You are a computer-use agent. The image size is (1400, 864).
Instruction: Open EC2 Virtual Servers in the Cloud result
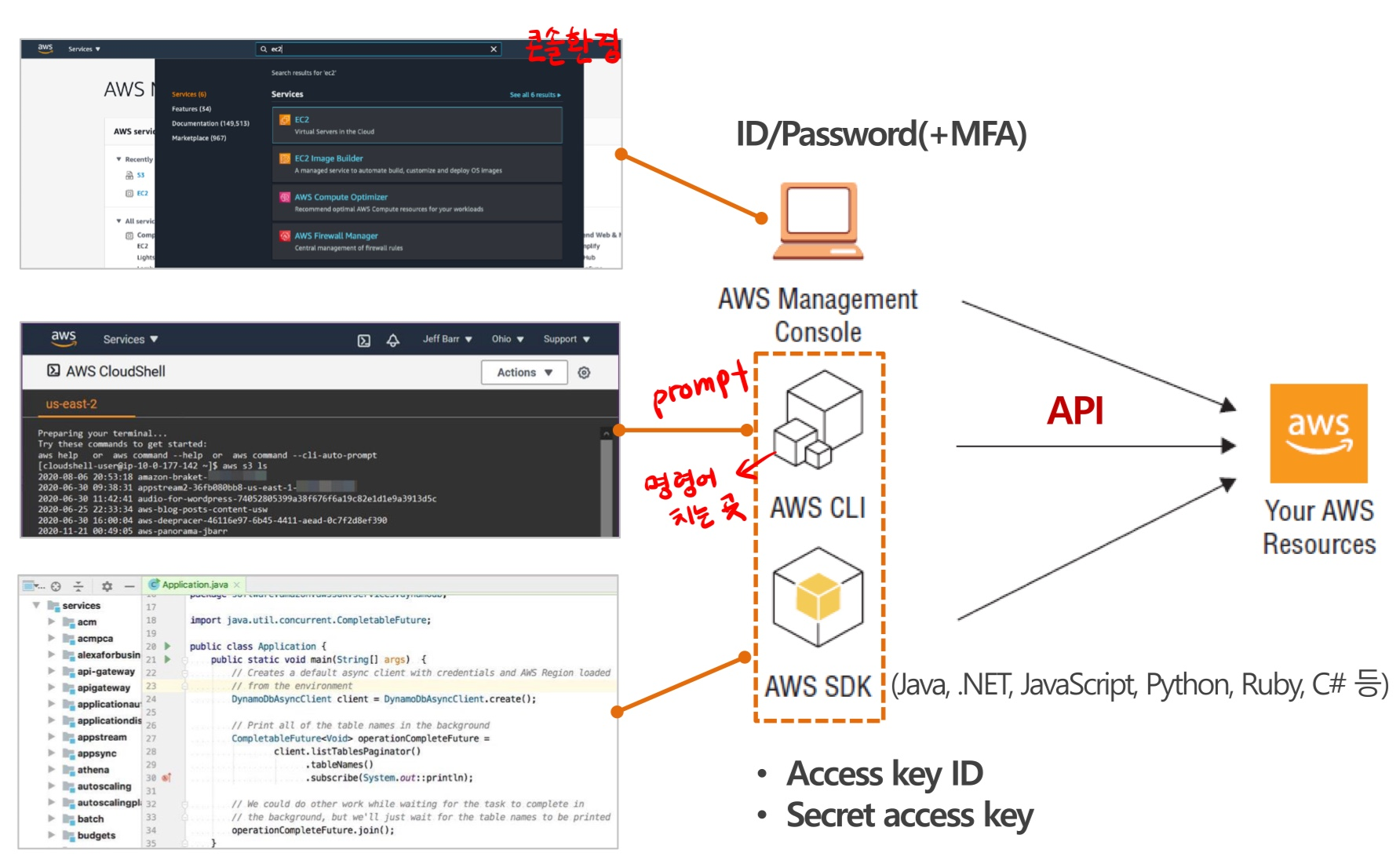[x=417, y=126]
